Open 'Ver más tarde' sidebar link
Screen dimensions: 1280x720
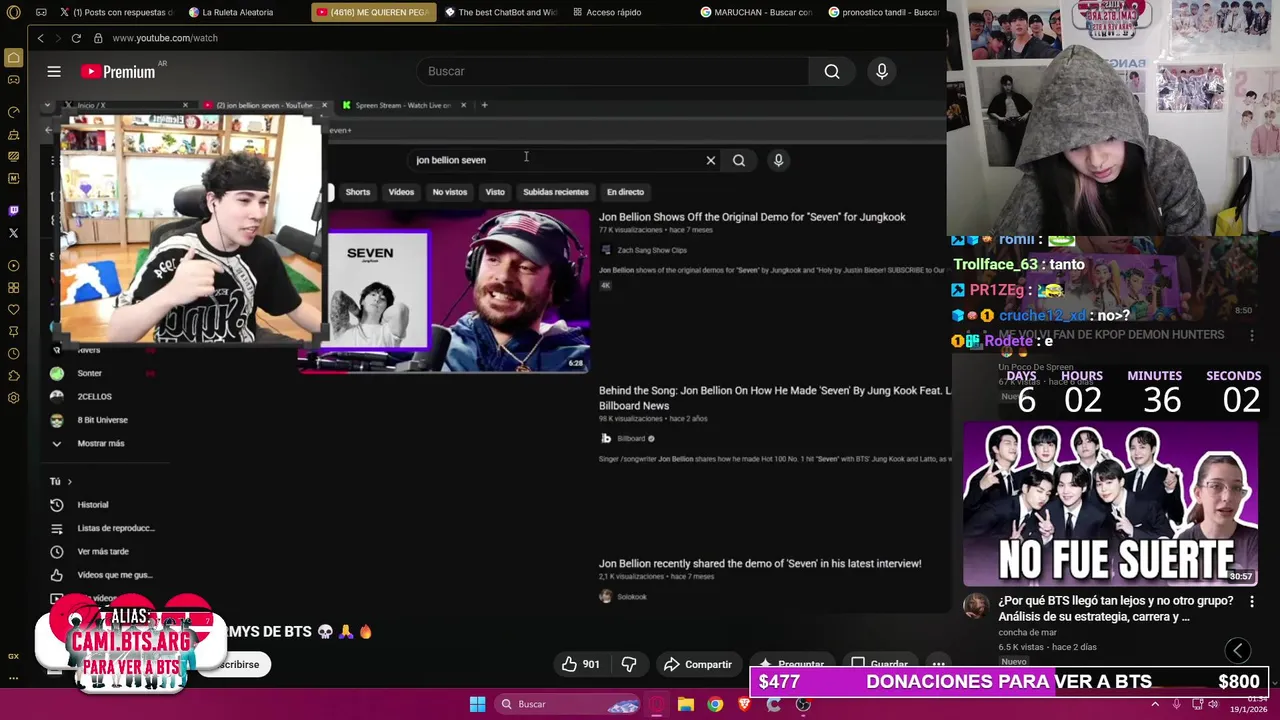coord(103,551)
